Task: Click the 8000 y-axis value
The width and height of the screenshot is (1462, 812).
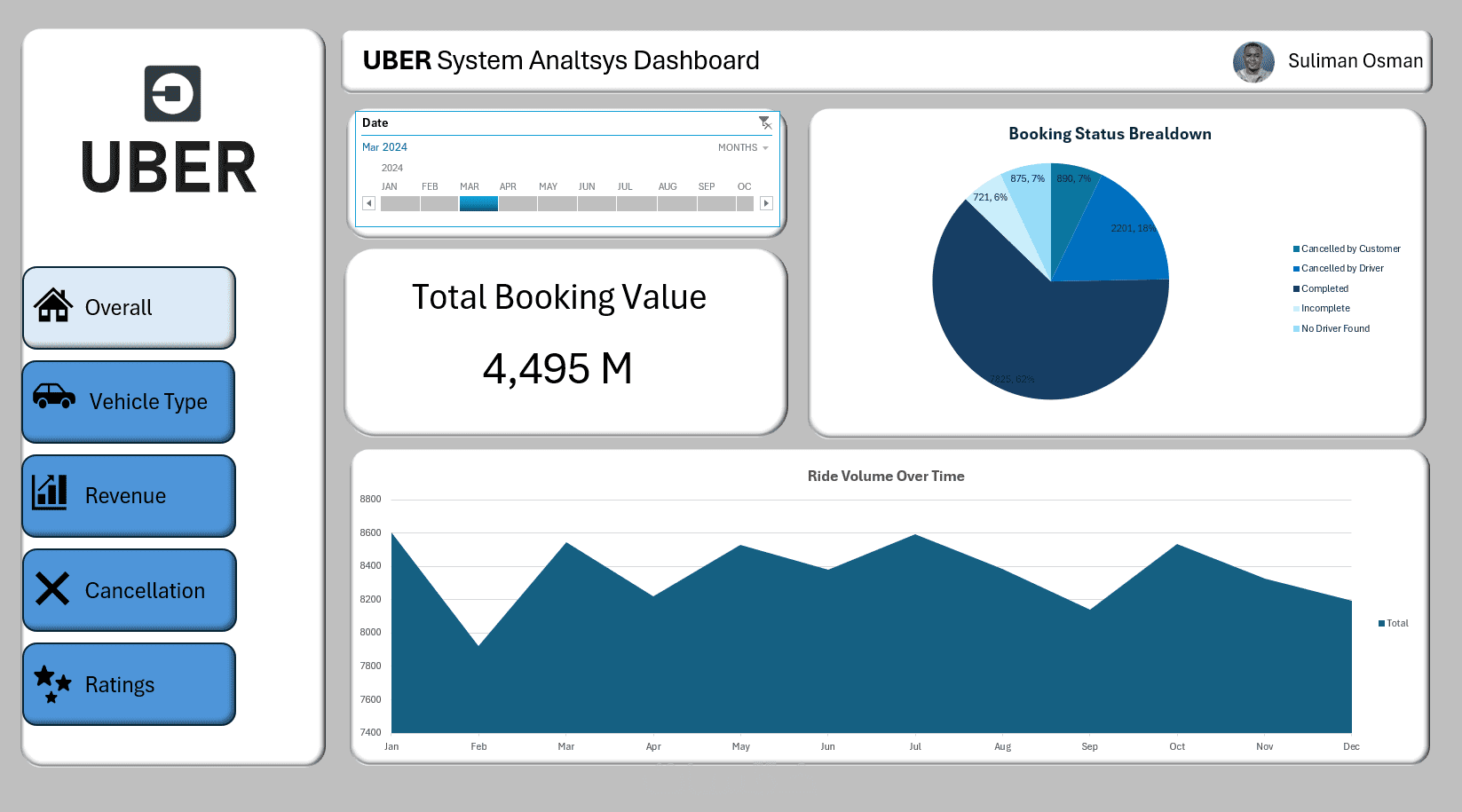Action: coord(370,633)
